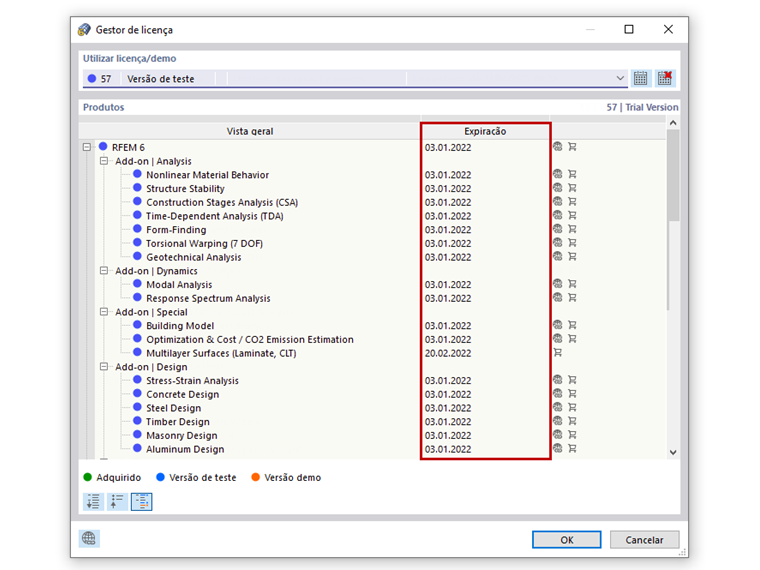The height and width of the screenshot is (570, 760).
Task: Click the scrollbar up arrow in products list
Action: [x=673, y=123]
